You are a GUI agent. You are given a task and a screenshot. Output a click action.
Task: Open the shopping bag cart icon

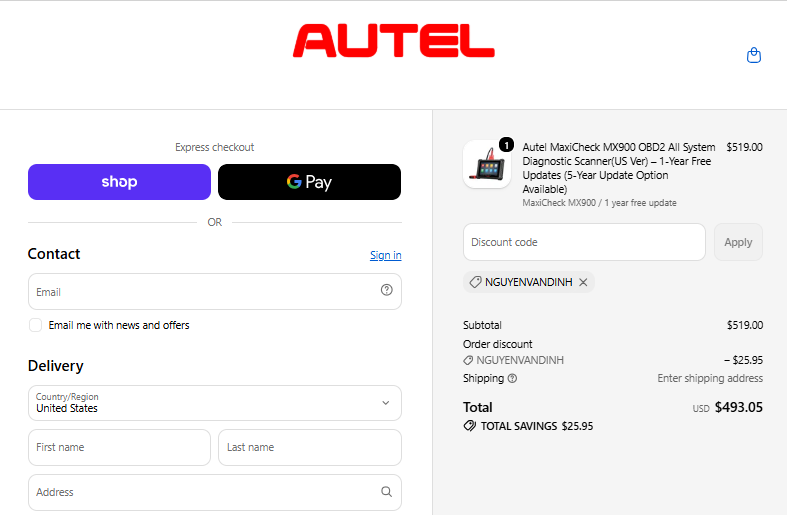pyautogui.click(x=754, y=55)
